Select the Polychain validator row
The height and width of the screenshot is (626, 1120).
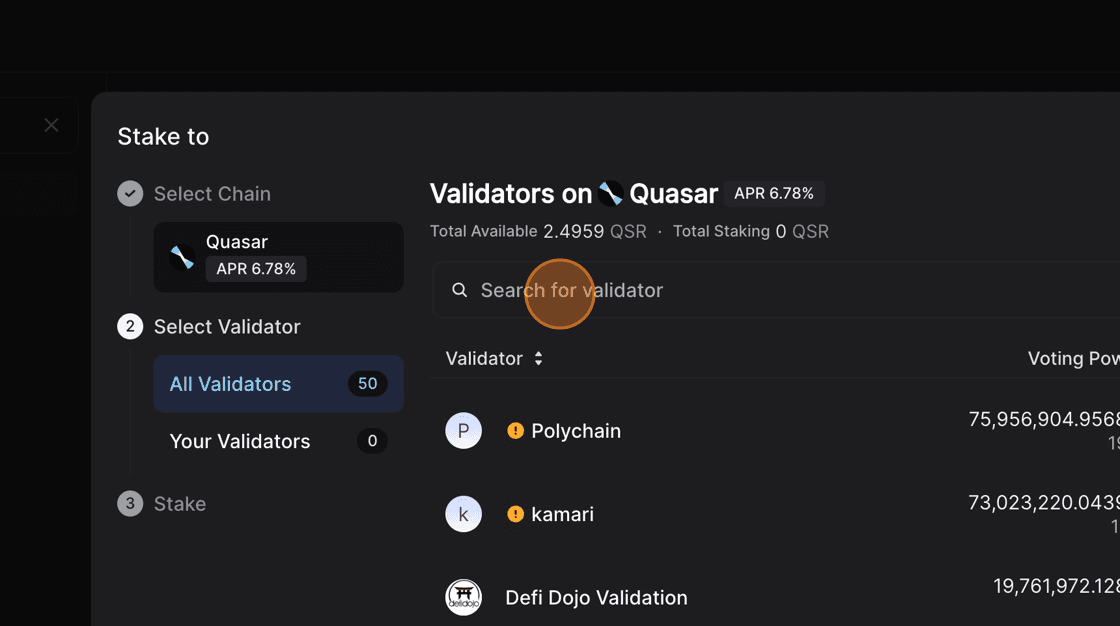(x=576, y=431)
